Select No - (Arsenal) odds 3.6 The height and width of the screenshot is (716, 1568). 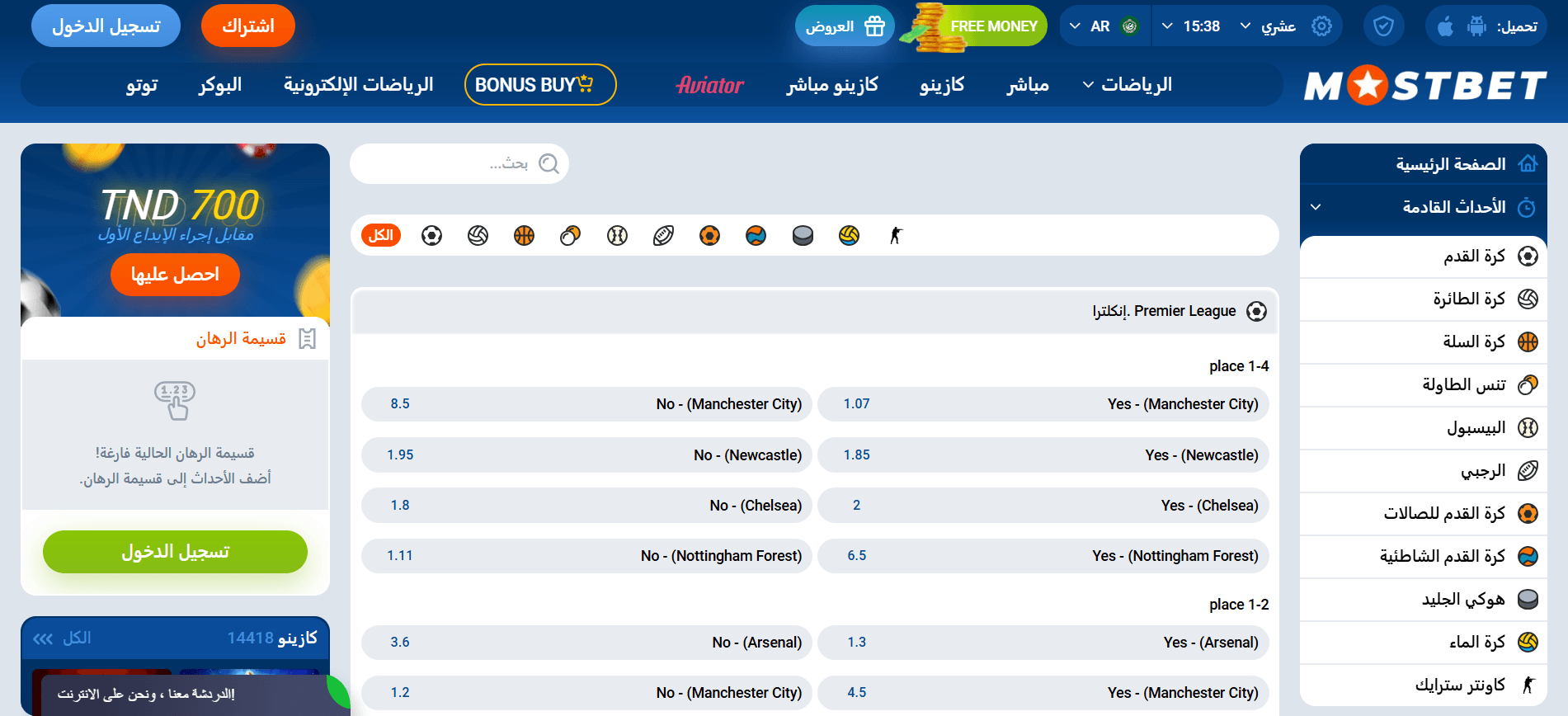click(586, 643)
